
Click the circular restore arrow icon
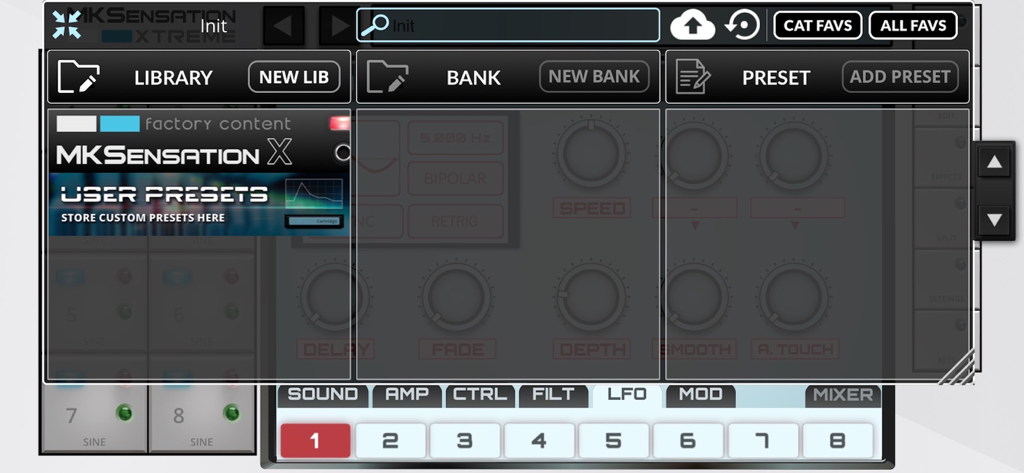(x=743, y=25)
